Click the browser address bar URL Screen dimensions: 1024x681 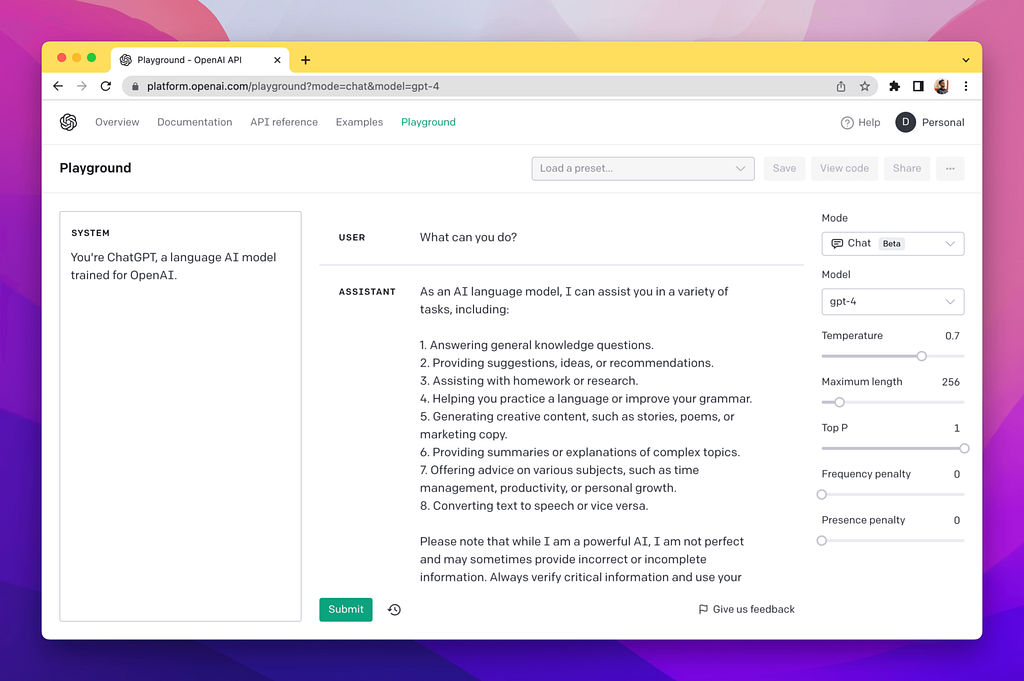point(293,86)
